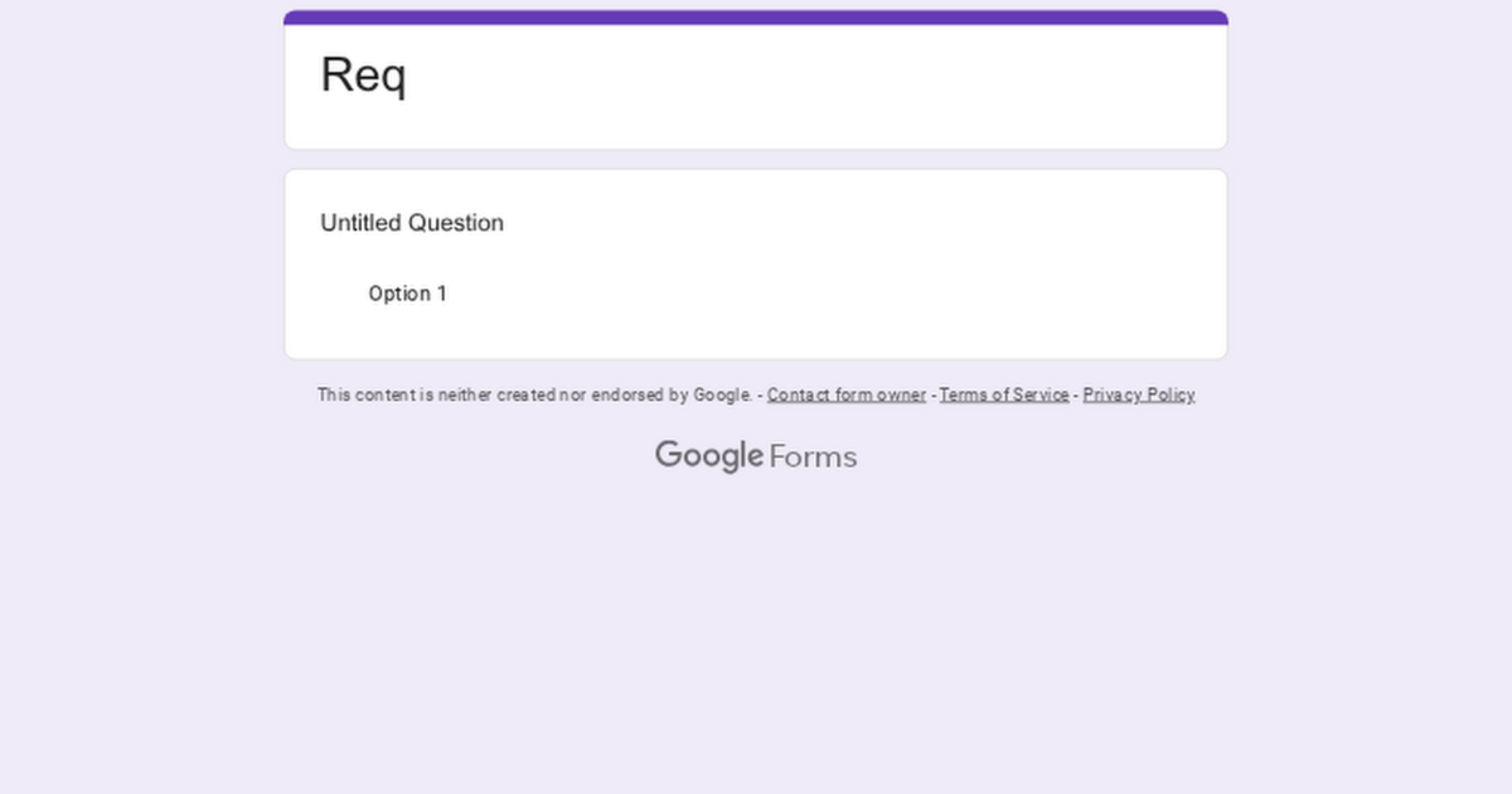Open the Privacy Policy link
The image size is (1512, 794).
(1139, 395)
